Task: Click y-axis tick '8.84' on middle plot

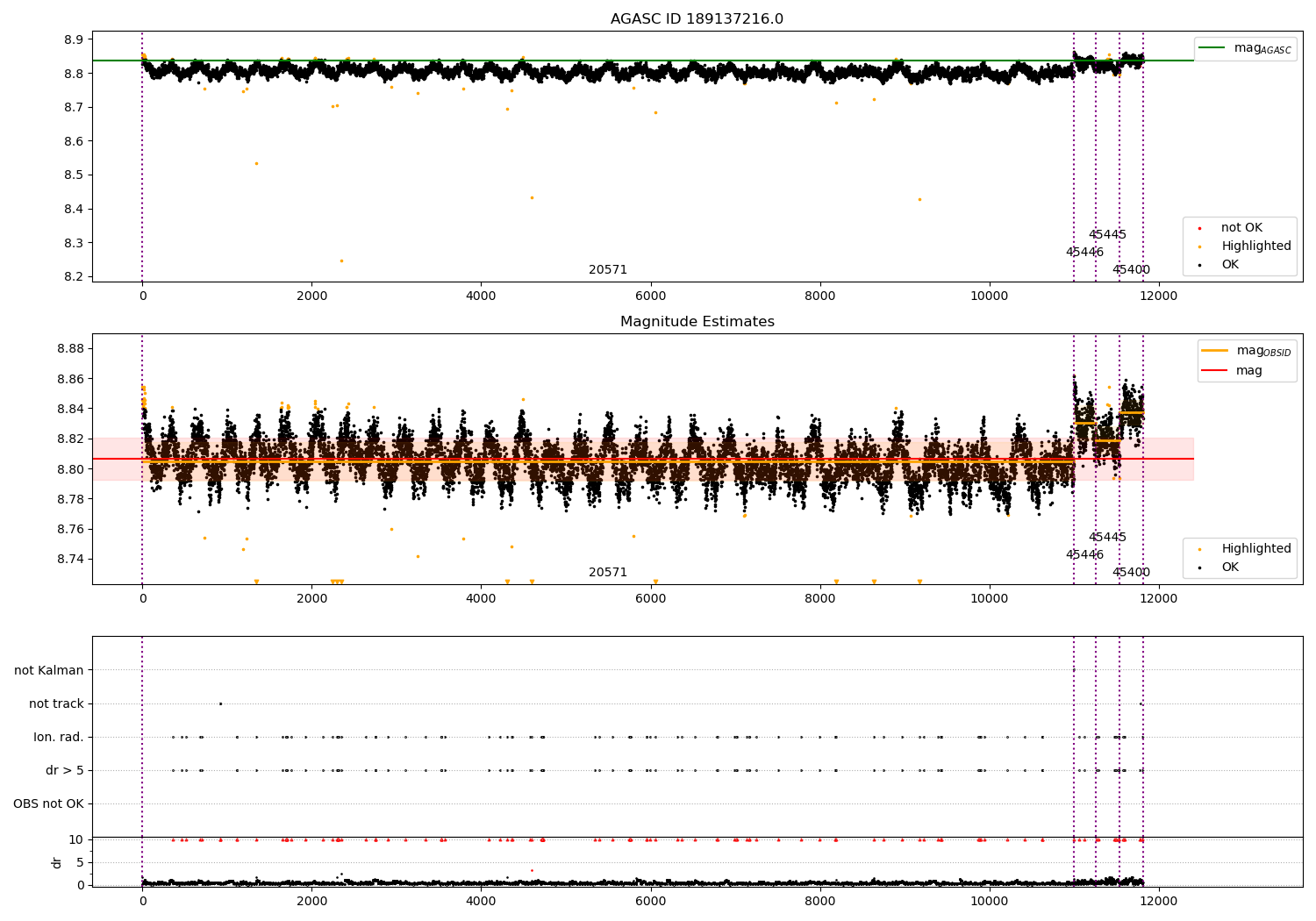Action: tap(70, 410)
